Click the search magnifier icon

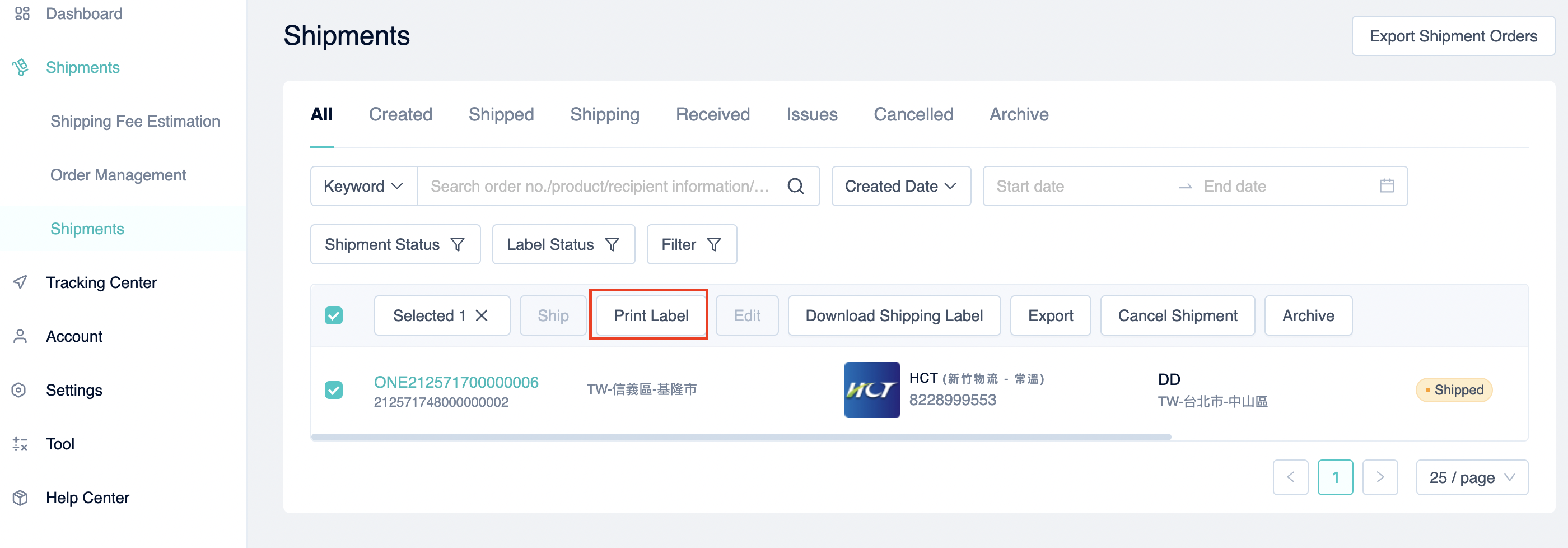796,187
